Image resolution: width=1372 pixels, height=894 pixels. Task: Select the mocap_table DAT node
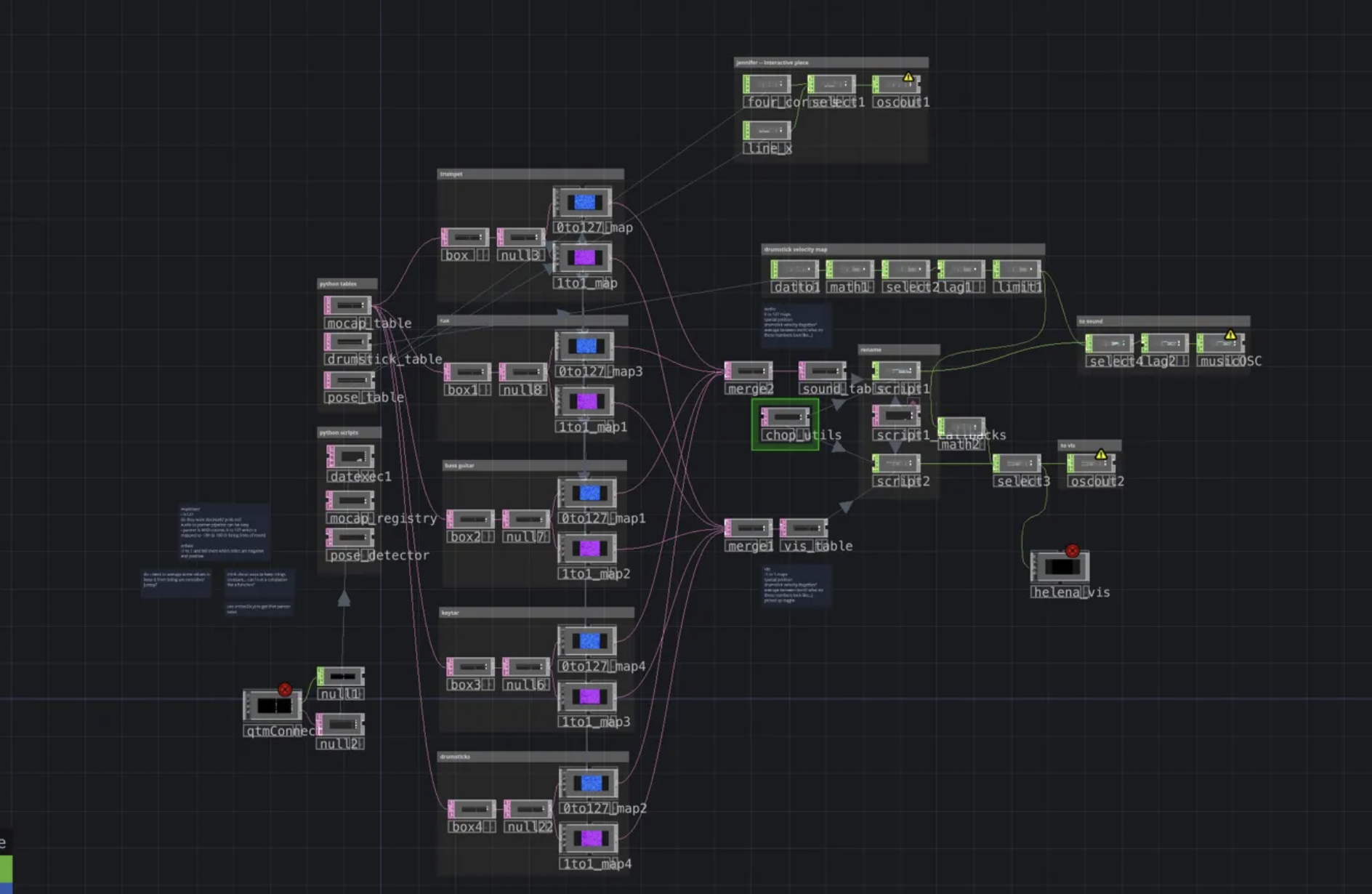click(348, 305)
